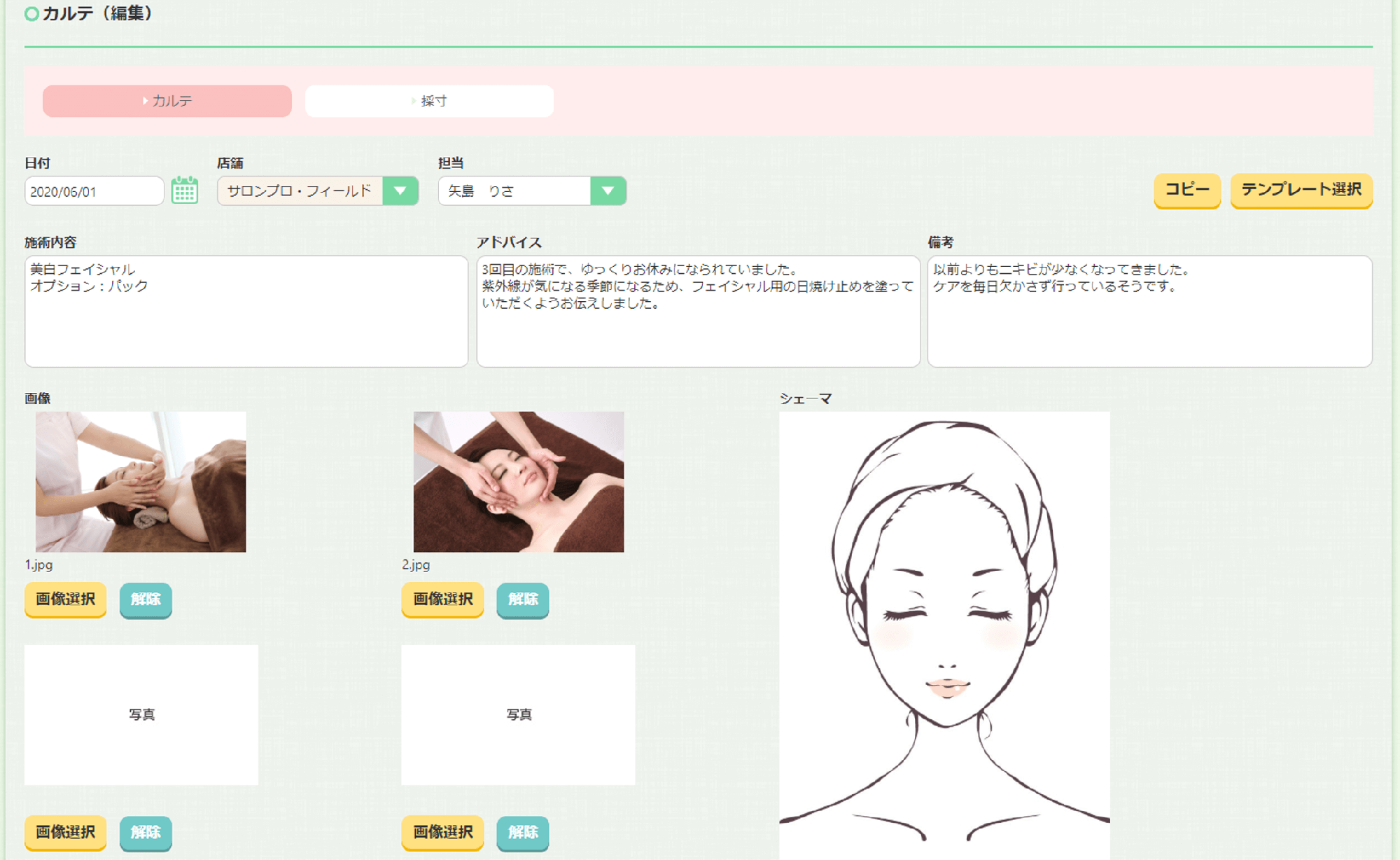Click the カルテ（編集） page heading
Image resolution: width=1400 pixels, height=860 pixels.
pyautogui.click(x=97, y=13)
